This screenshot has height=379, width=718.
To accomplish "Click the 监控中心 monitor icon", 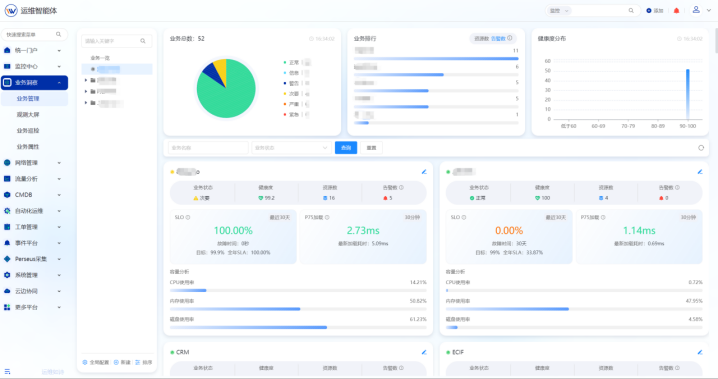I will pos(7,66).
